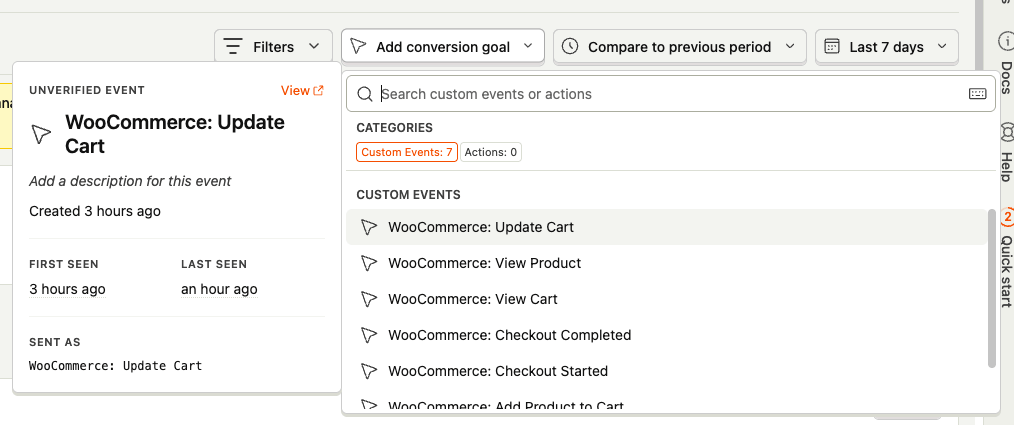1014x425 pixels.
Task: Open the Docs side panel
Action: (x=1005, y=61)
